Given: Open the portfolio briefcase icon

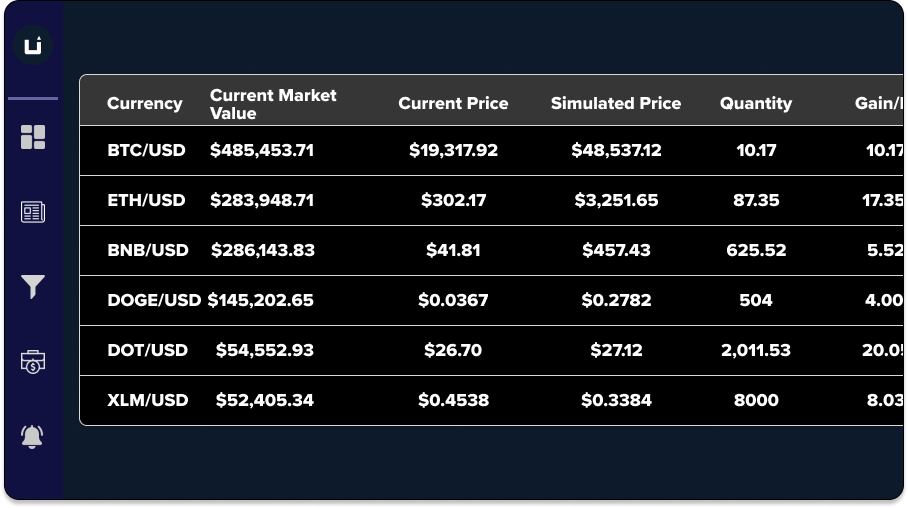Looking at the screenshot, I should [x=33, y=362].
